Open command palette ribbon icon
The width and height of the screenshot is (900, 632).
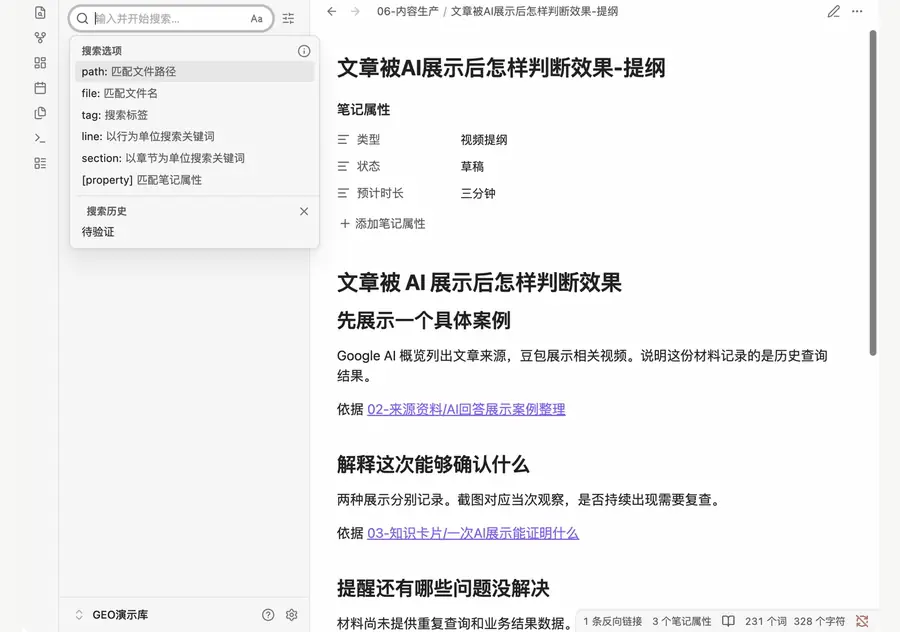pos(40,138)
